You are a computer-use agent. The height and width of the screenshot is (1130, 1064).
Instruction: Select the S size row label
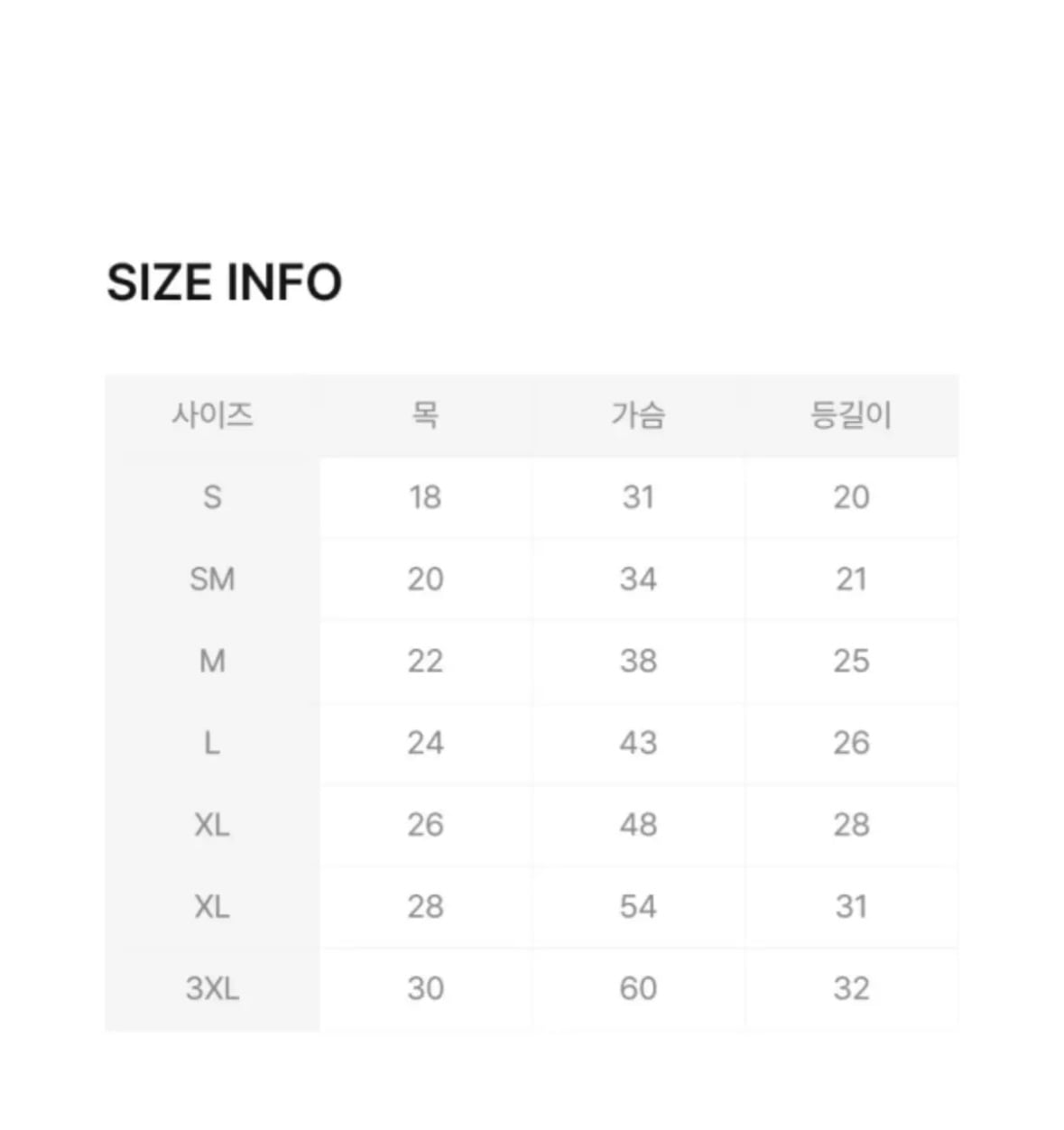(212, 497)
